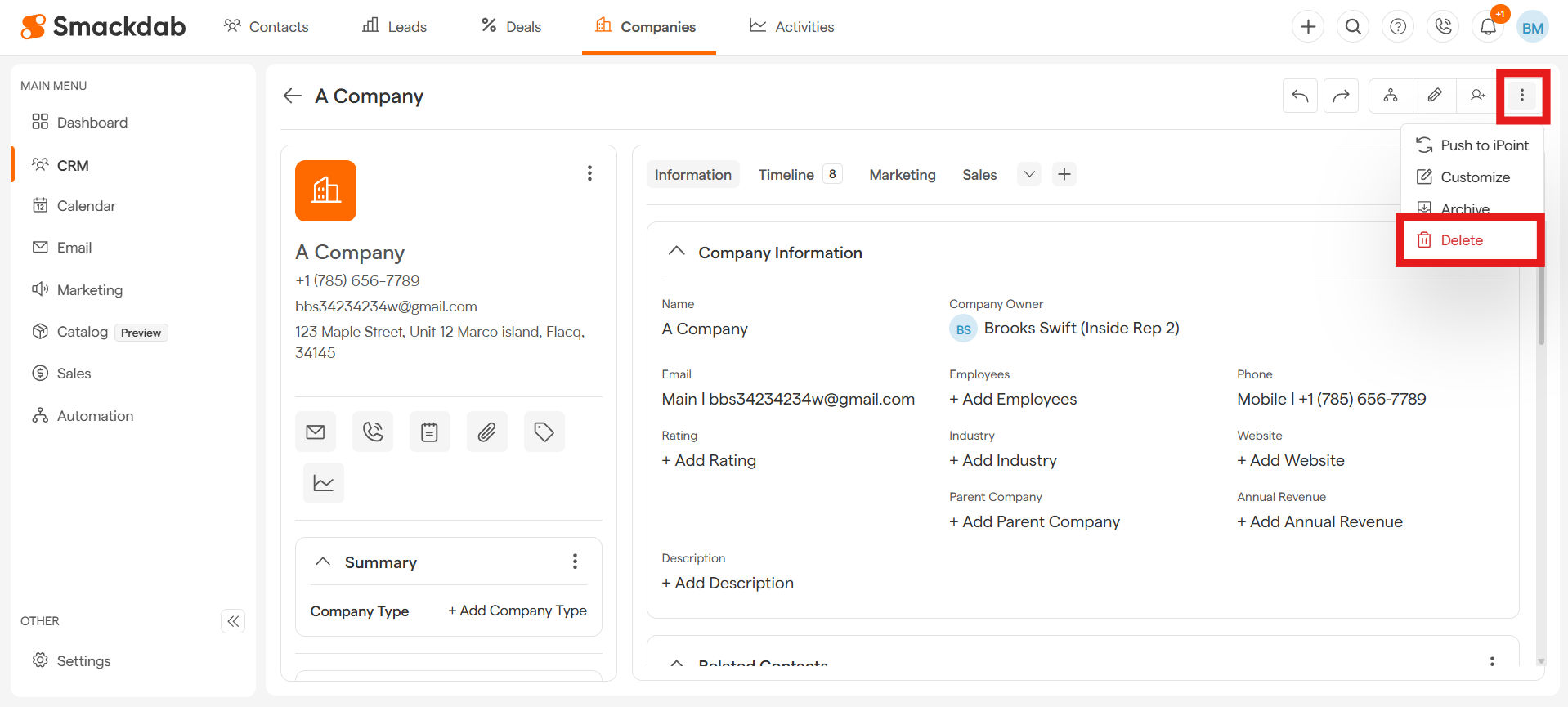Screen dimensions: 1568x707
Task: Open the notifications bell icon
Action: point(1488,27)
